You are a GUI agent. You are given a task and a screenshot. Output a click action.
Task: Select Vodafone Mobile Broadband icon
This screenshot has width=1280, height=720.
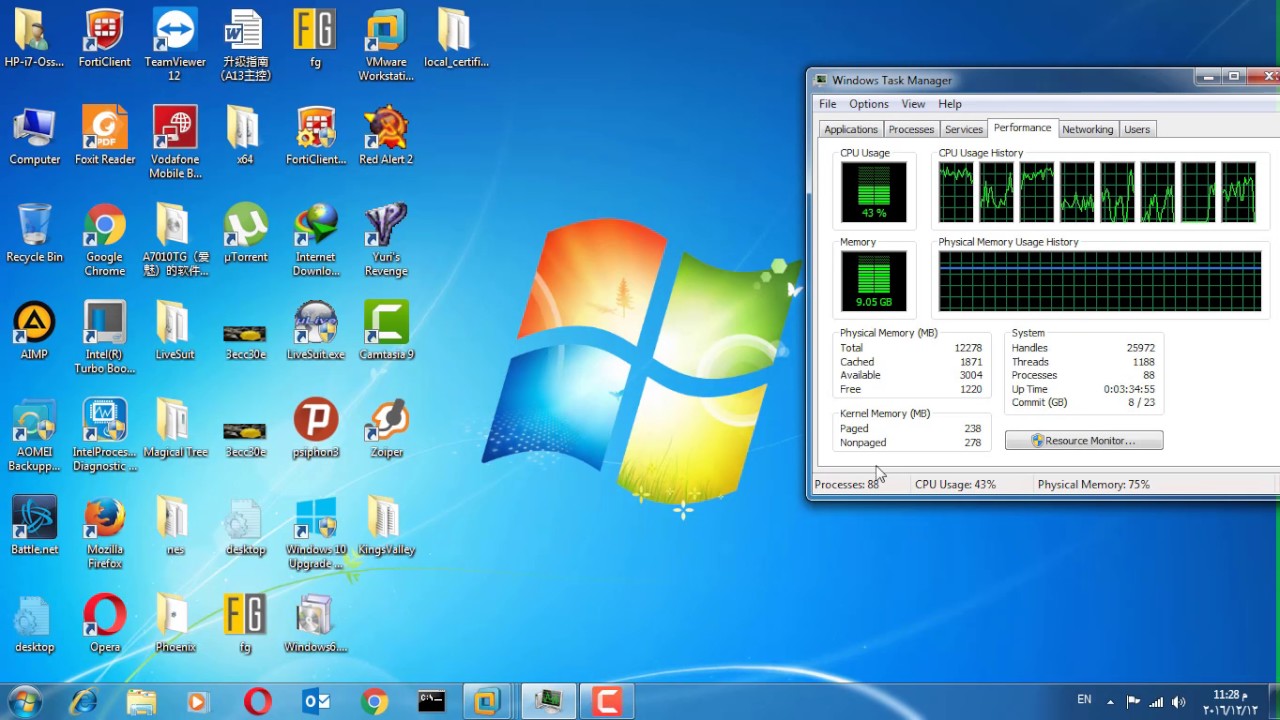[175, 143]
